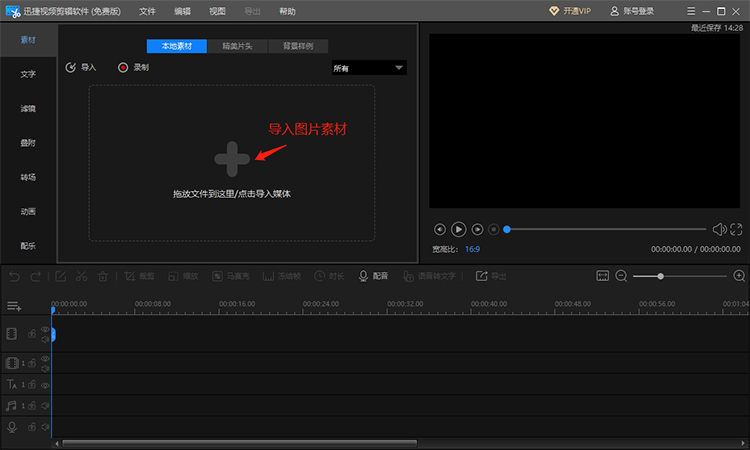
Task: Select the 裁剪 Crop tool
Action: pyautogui.click(x=139, y=276)
